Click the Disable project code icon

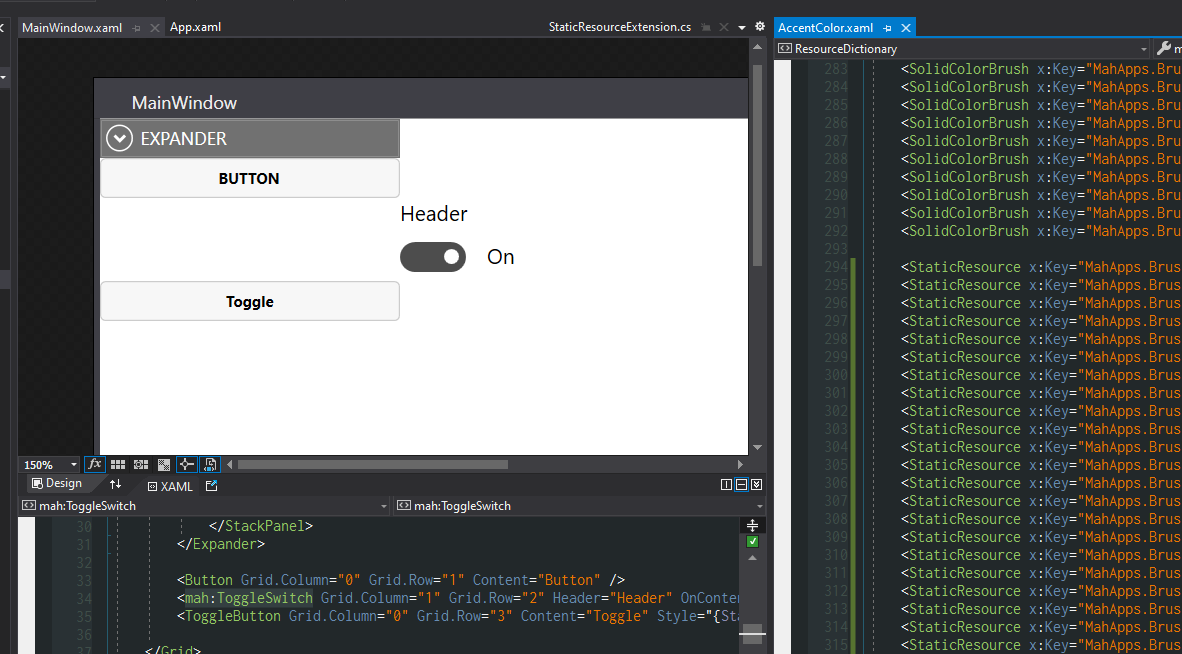click(209, 464)
